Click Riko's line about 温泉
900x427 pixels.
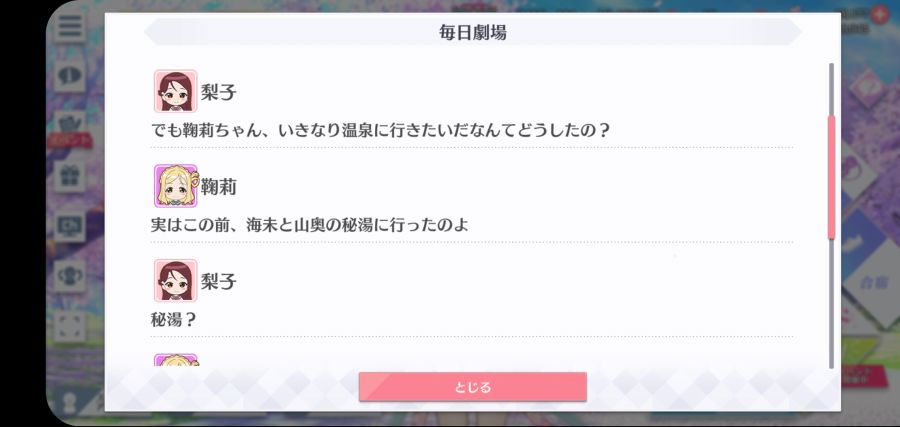(379, 130)
